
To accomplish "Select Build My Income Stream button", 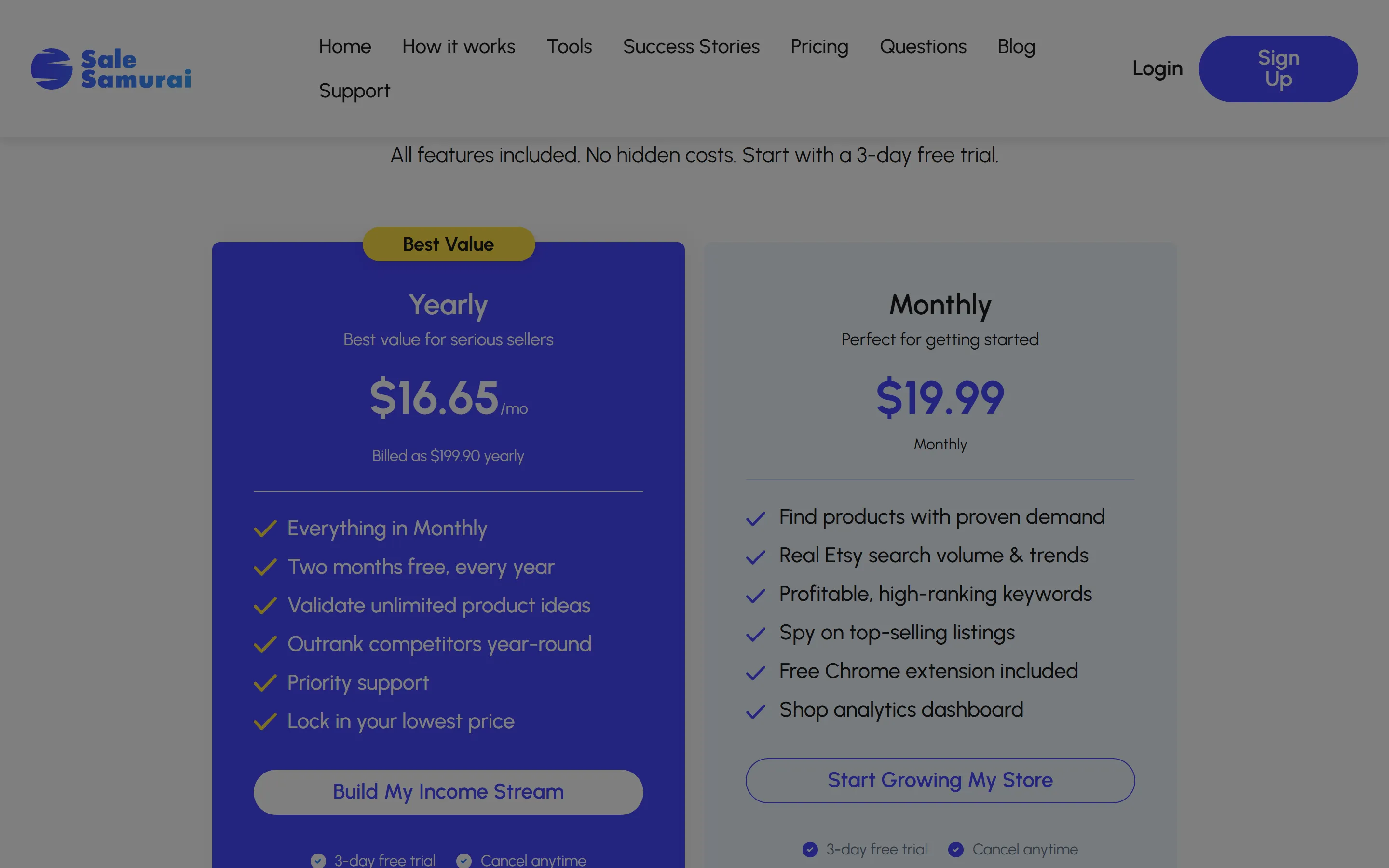I will click(x=448, y=792).
